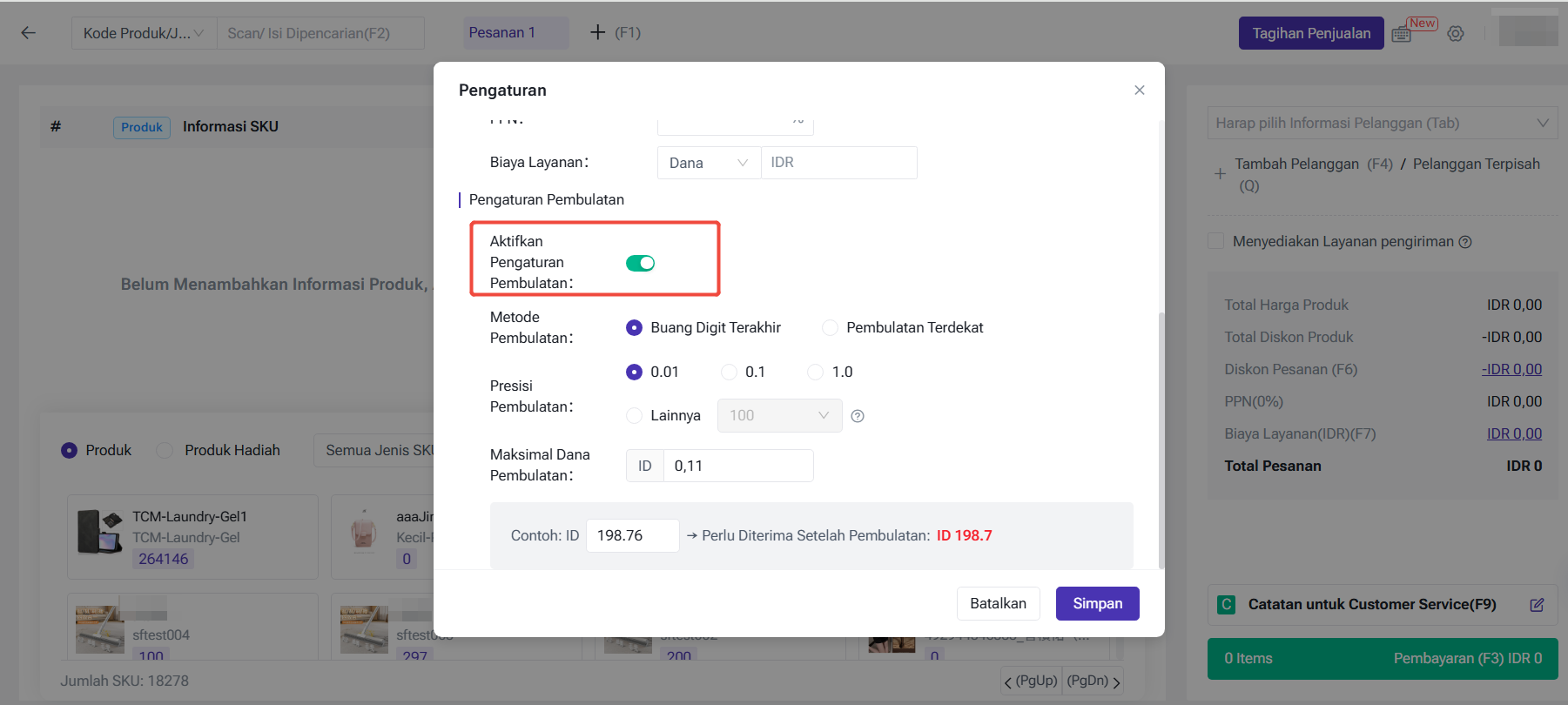Open the settings gear icon
The image size is (1568, 705).
point(1456,34)
